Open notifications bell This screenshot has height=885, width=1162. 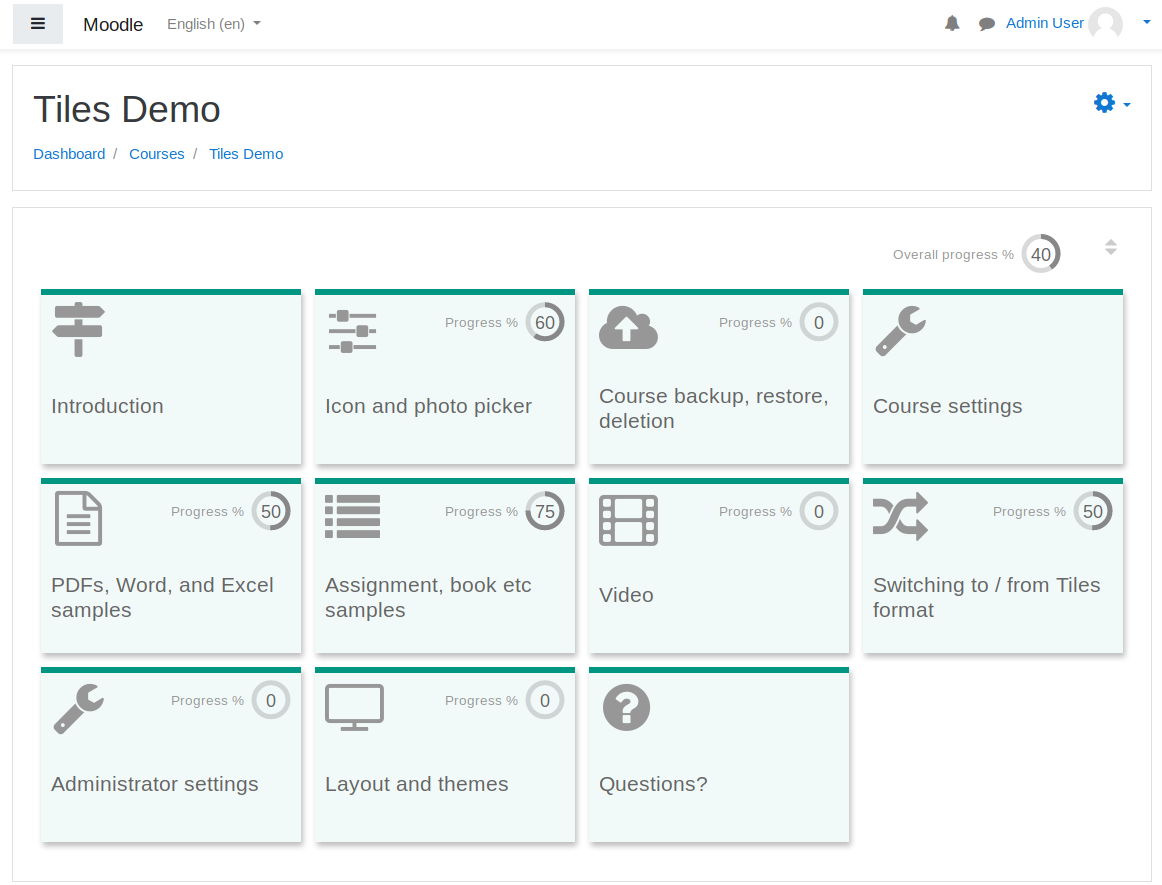(x=952, y=24)
